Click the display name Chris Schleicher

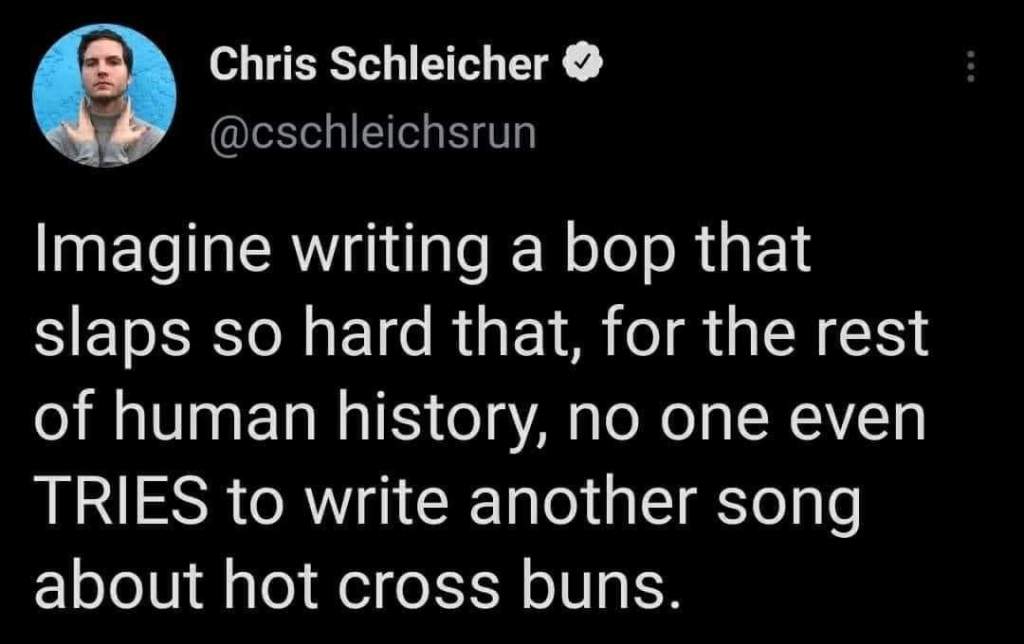coord(379,67)
